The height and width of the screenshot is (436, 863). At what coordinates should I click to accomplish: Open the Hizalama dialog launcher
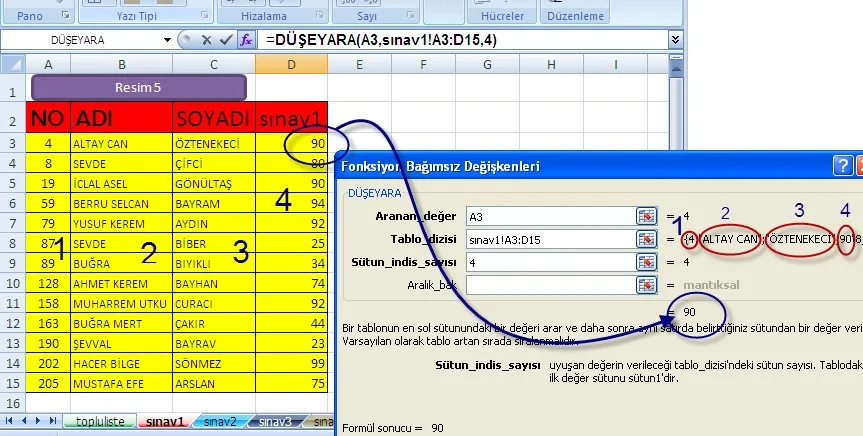[320, 17]
